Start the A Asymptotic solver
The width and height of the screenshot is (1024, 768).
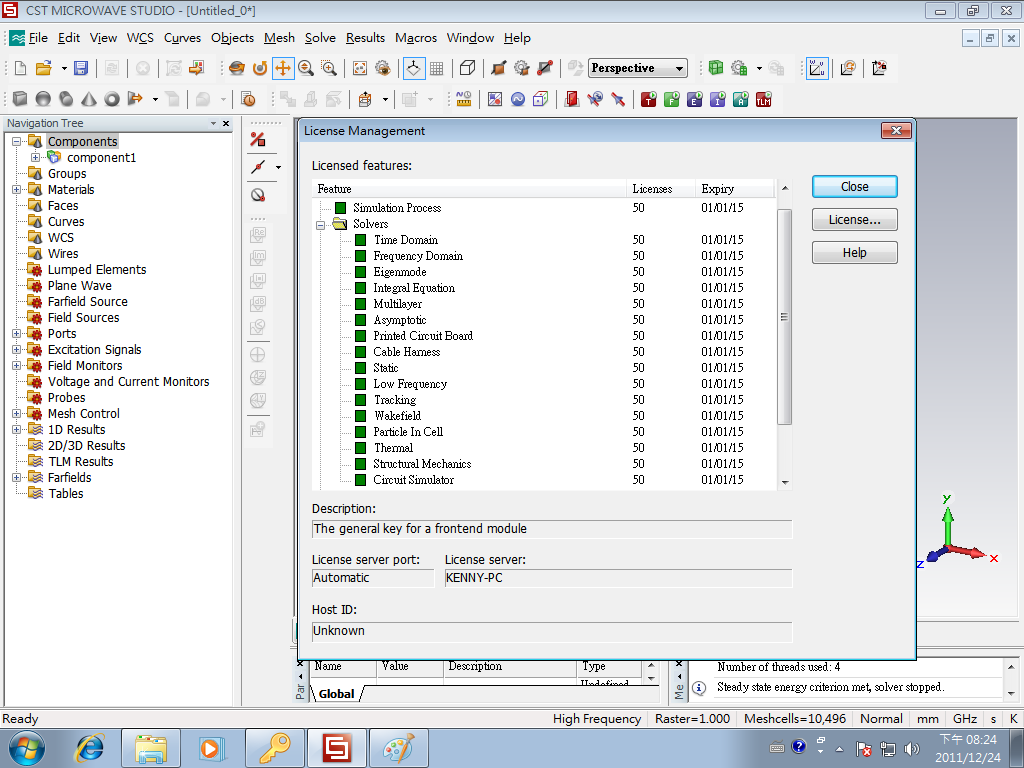741,99
